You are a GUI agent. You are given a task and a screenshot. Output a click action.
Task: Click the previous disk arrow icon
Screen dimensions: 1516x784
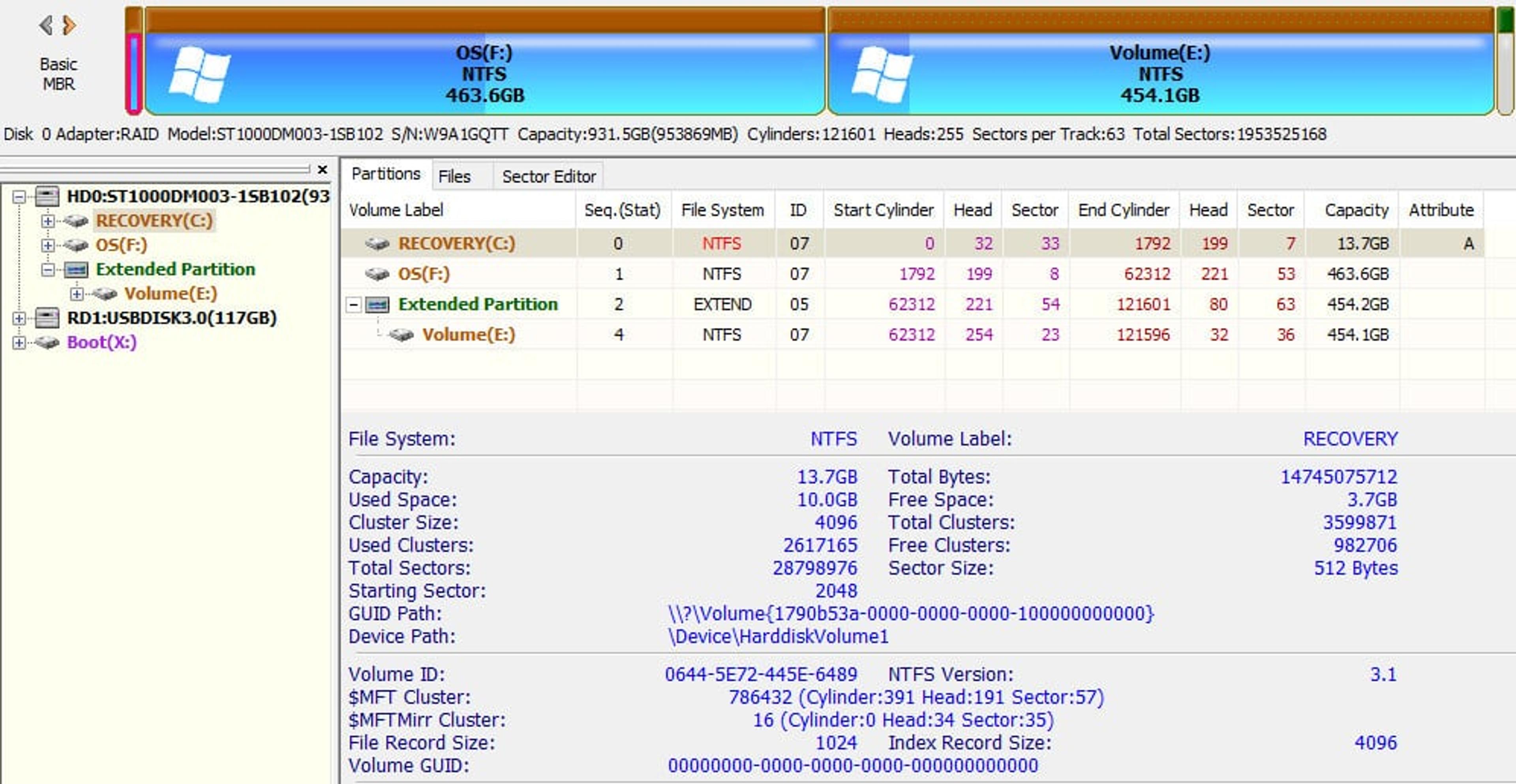point(46,25)
